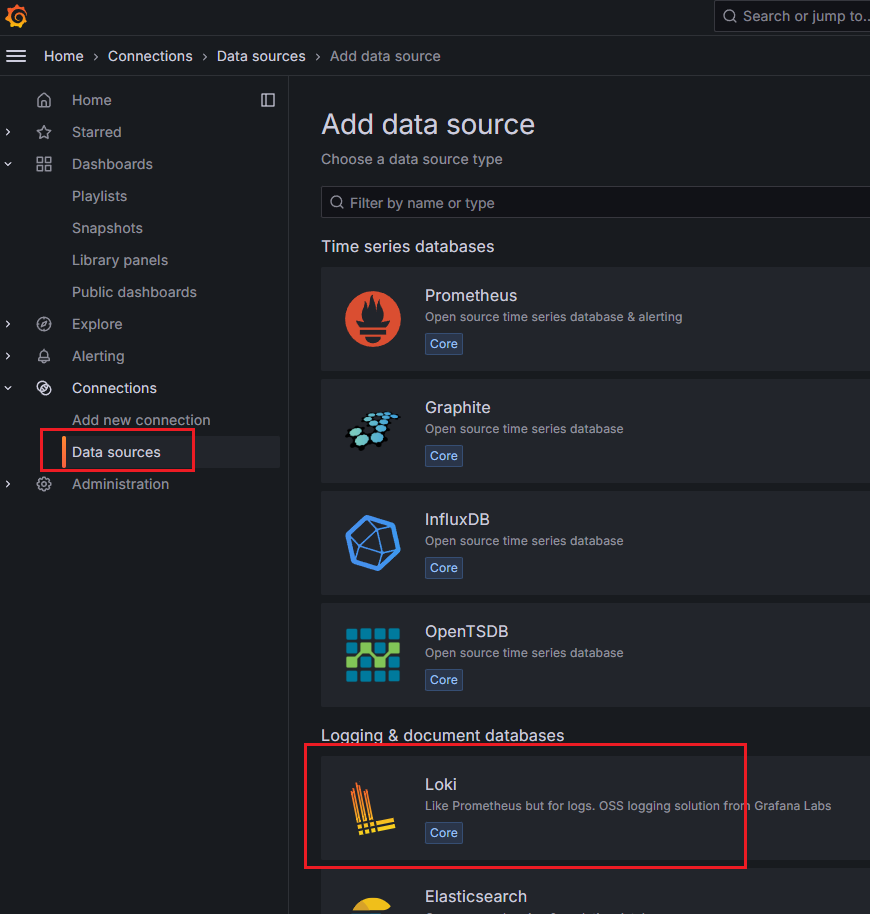This screenshot has width=870, height=914.
Task: Open the hamburger navigation menu
Action: (16, 56)
